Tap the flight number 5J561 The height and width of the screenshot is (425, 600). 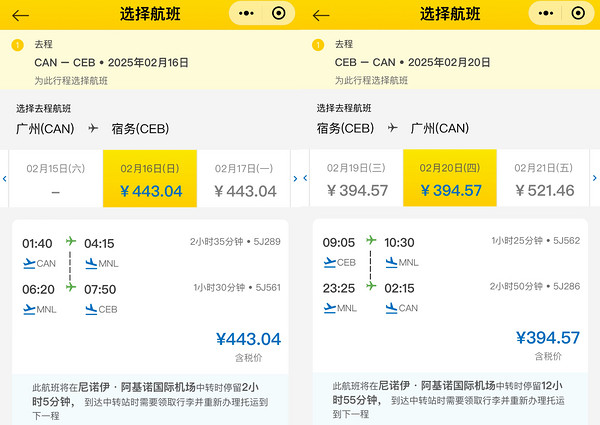coord(268,288)
